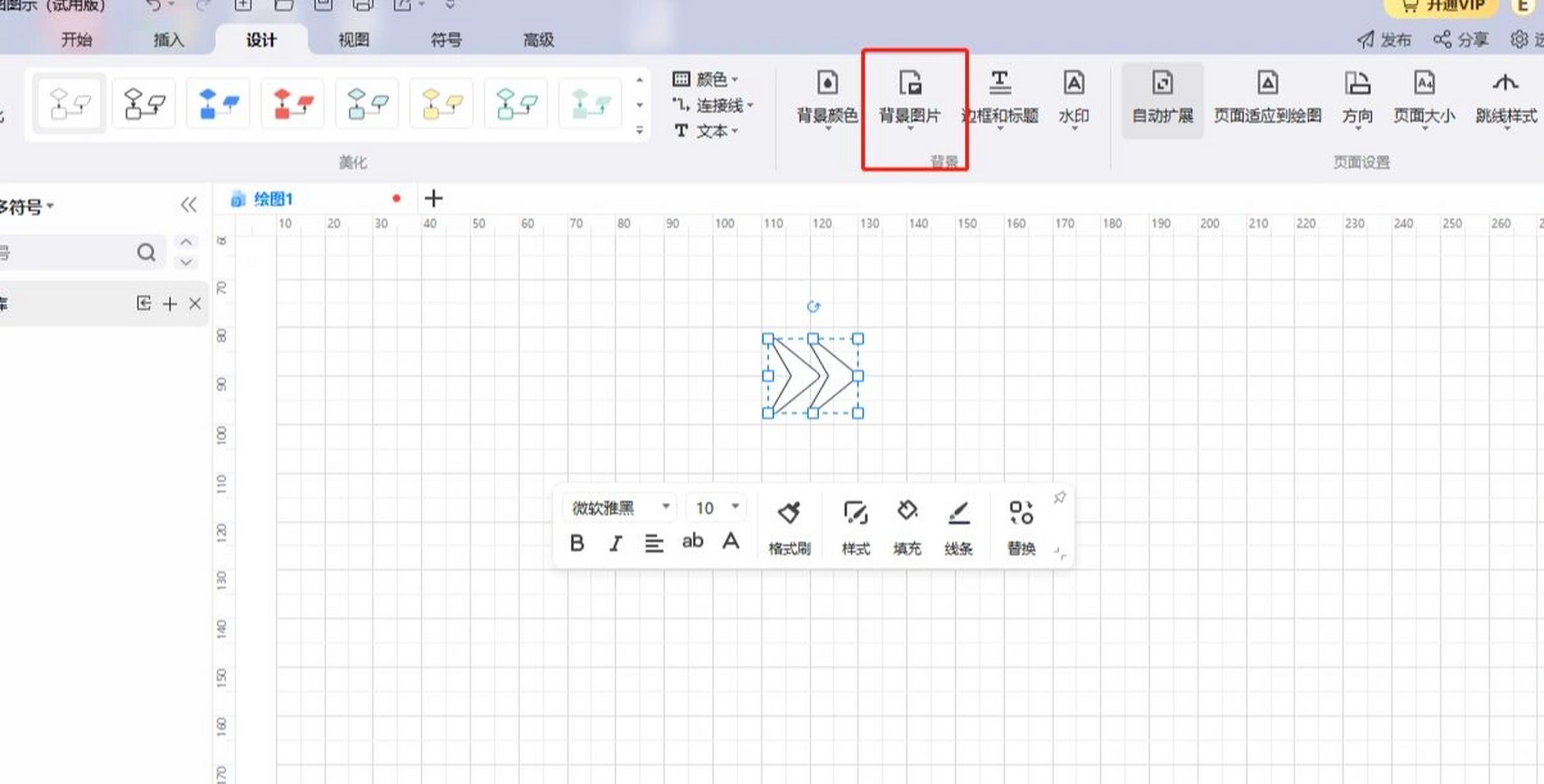Select the 跳线样式 (jump line style) tool
Viewport: 1544px width, 784px height.
pos(1504,98)
